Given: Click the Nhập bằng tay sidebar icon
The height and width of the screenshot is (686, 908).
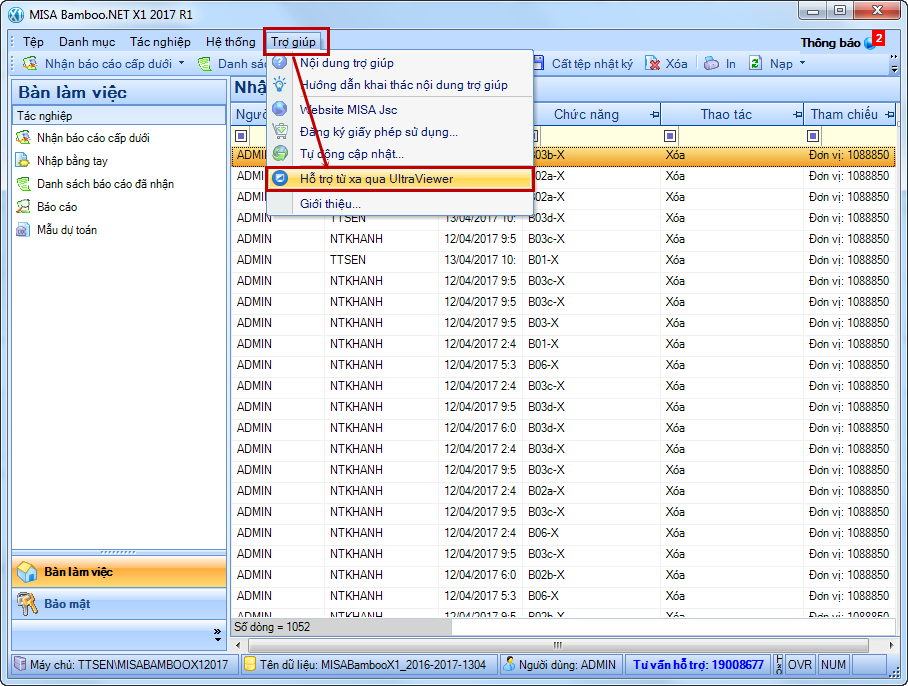Looking at the screenshot, I should point(23,160).
